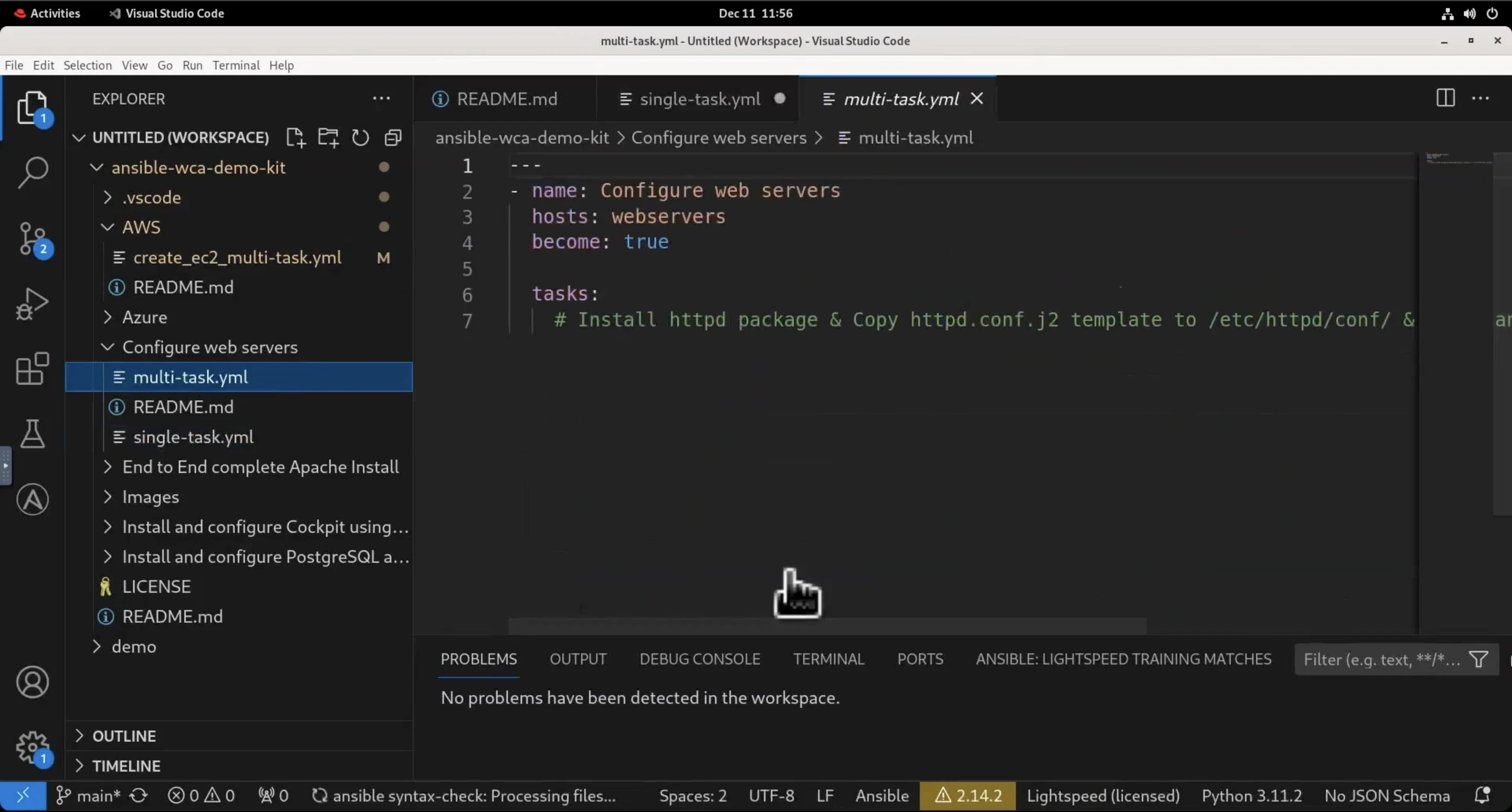Collapse the AWS folder
Viewport: 1512px width, 812px height.
pyautogui.click(x=108, y=228)
